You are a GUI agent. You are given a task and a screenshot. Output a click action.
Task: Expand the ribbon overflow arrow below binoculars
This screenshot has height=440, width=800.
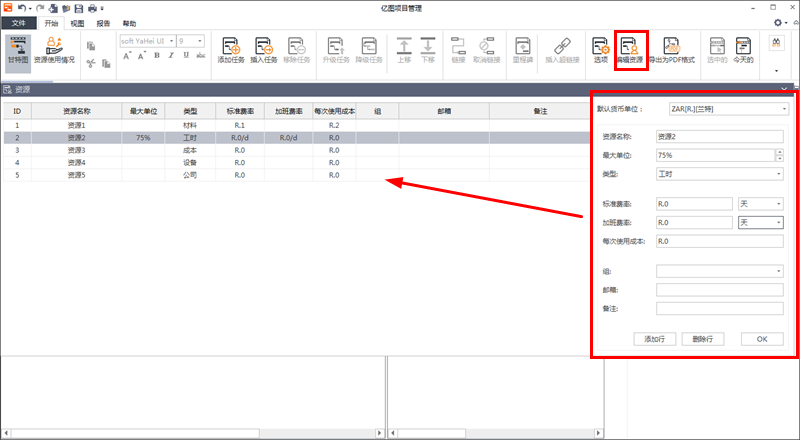[x=776, y=71]
